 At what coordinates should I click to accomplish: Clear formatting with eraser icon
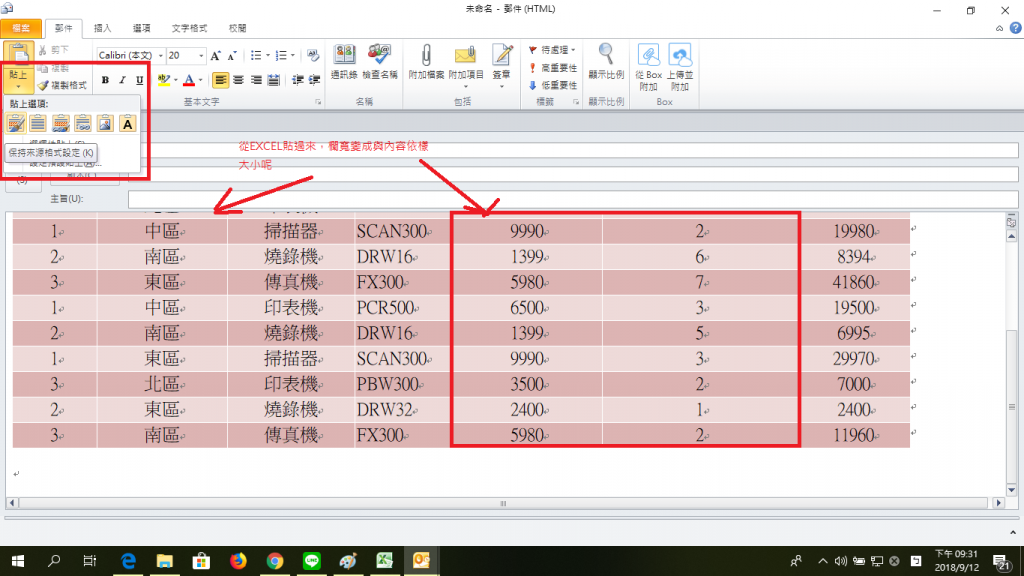pyautogui.click(x=313, y=56)
